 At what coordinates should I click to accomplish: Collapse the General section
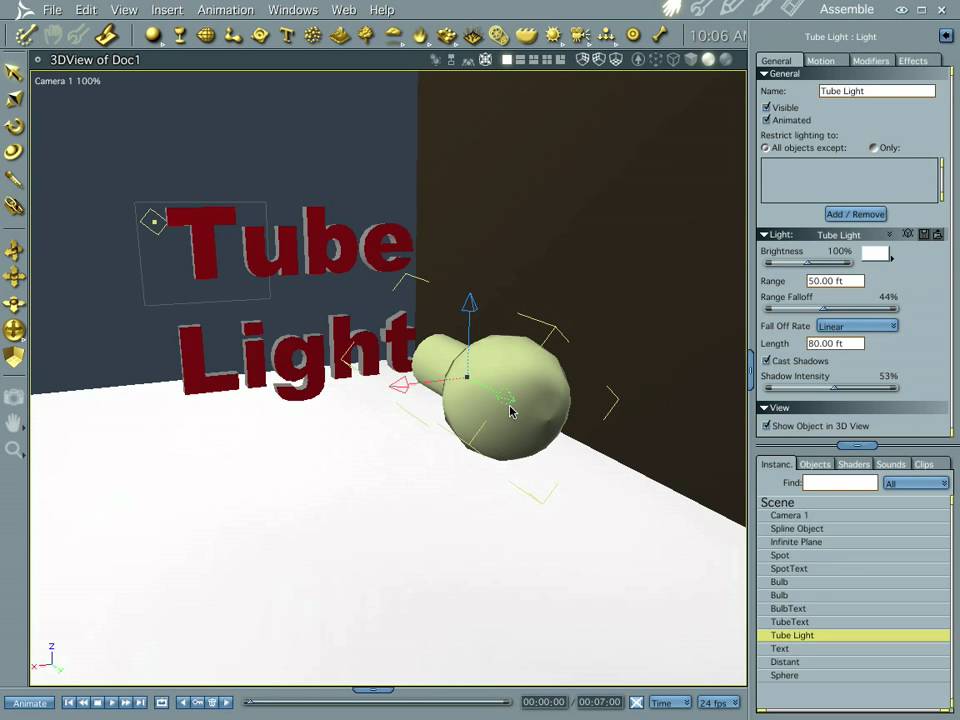point(764,73)
